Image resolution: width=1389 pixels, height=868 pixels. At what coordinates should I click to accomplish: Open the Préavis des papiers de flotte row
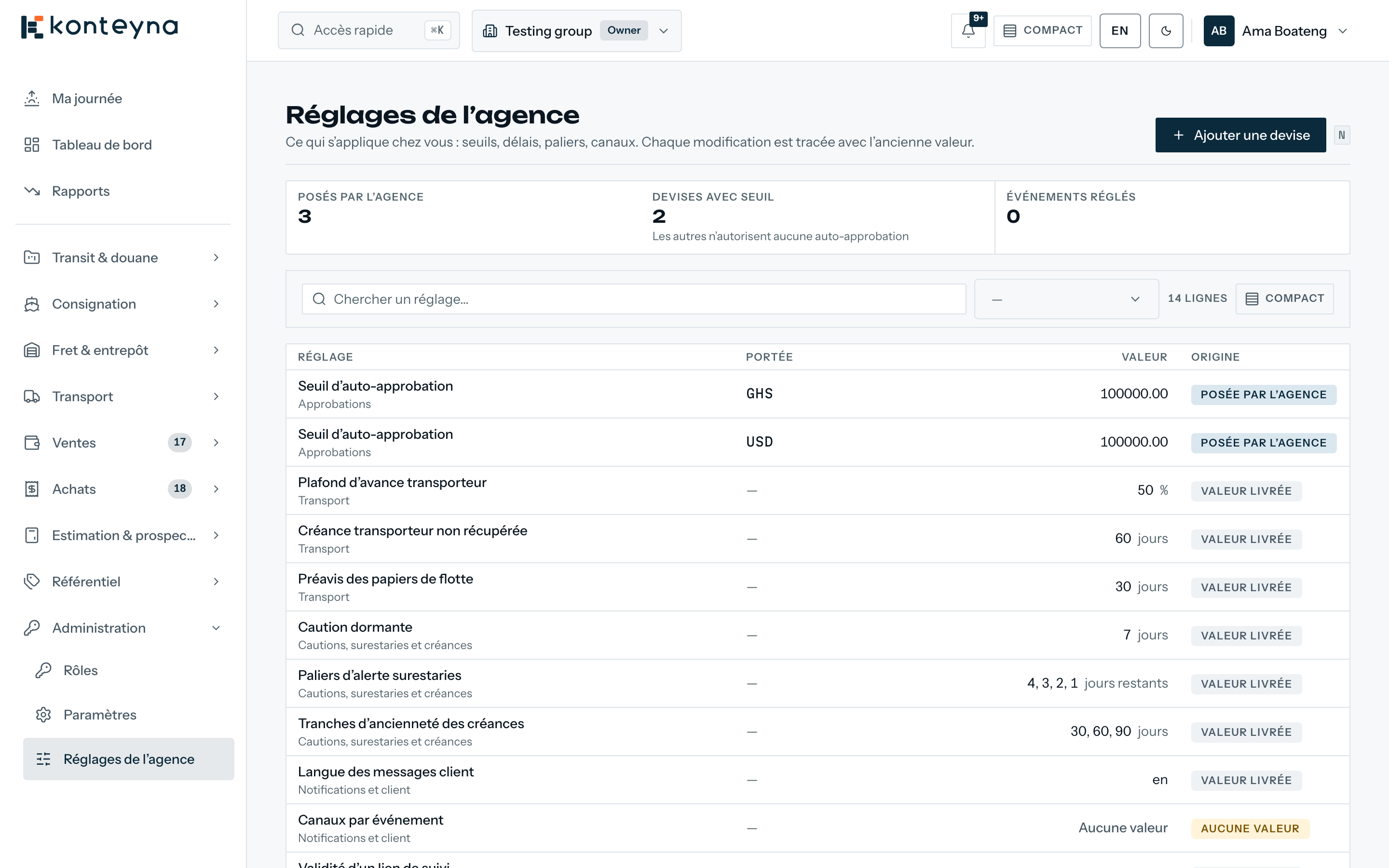pos(817,587)
